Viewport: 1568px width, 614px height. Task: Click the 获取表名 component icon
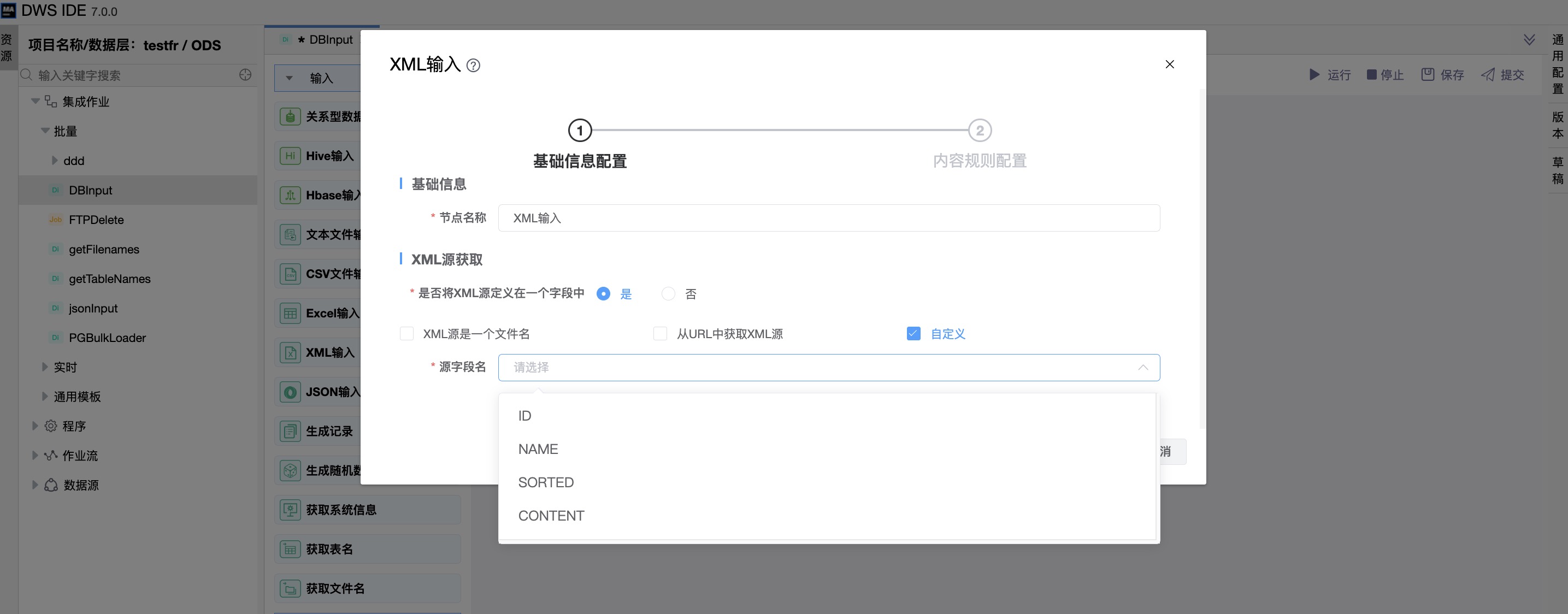pyautogui.click(x=290, y=549)
